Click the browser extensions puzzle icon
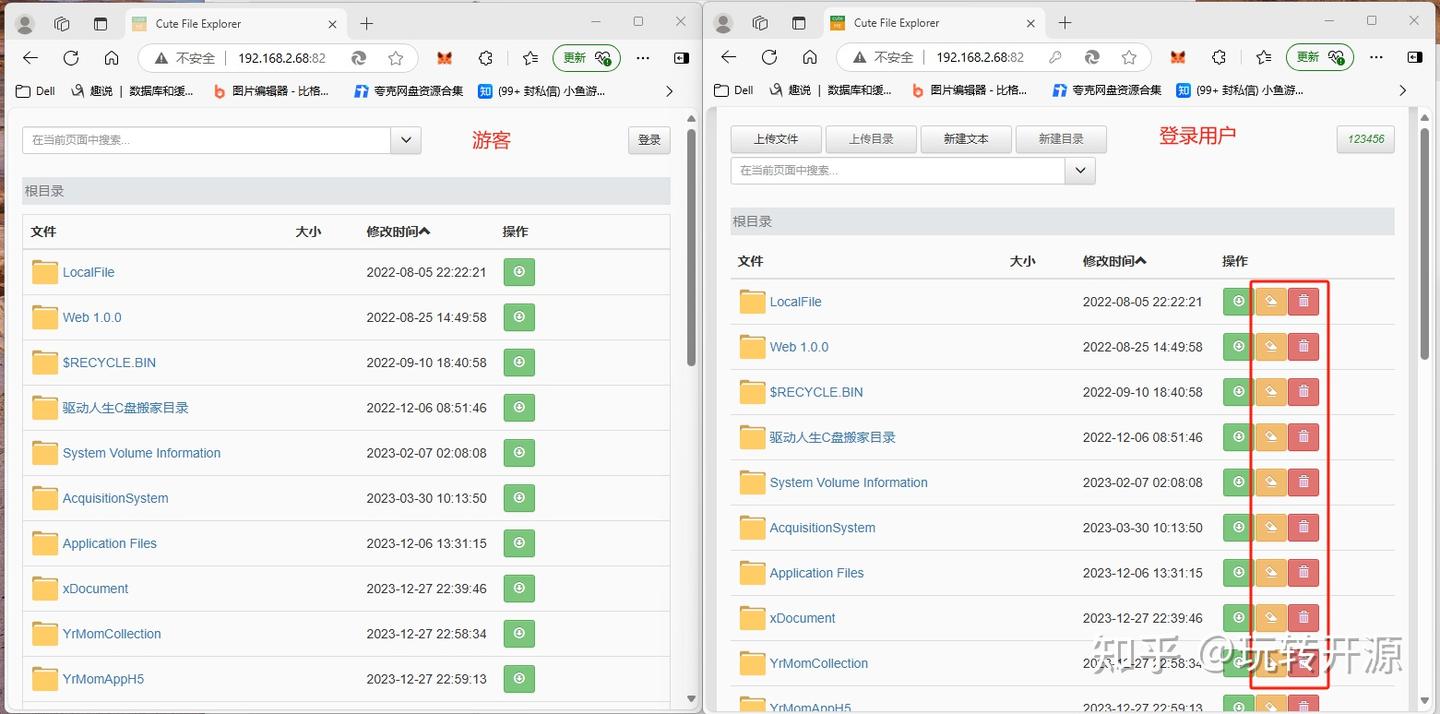The width and height of the screenshot is (1440, 714). (486, 58)
